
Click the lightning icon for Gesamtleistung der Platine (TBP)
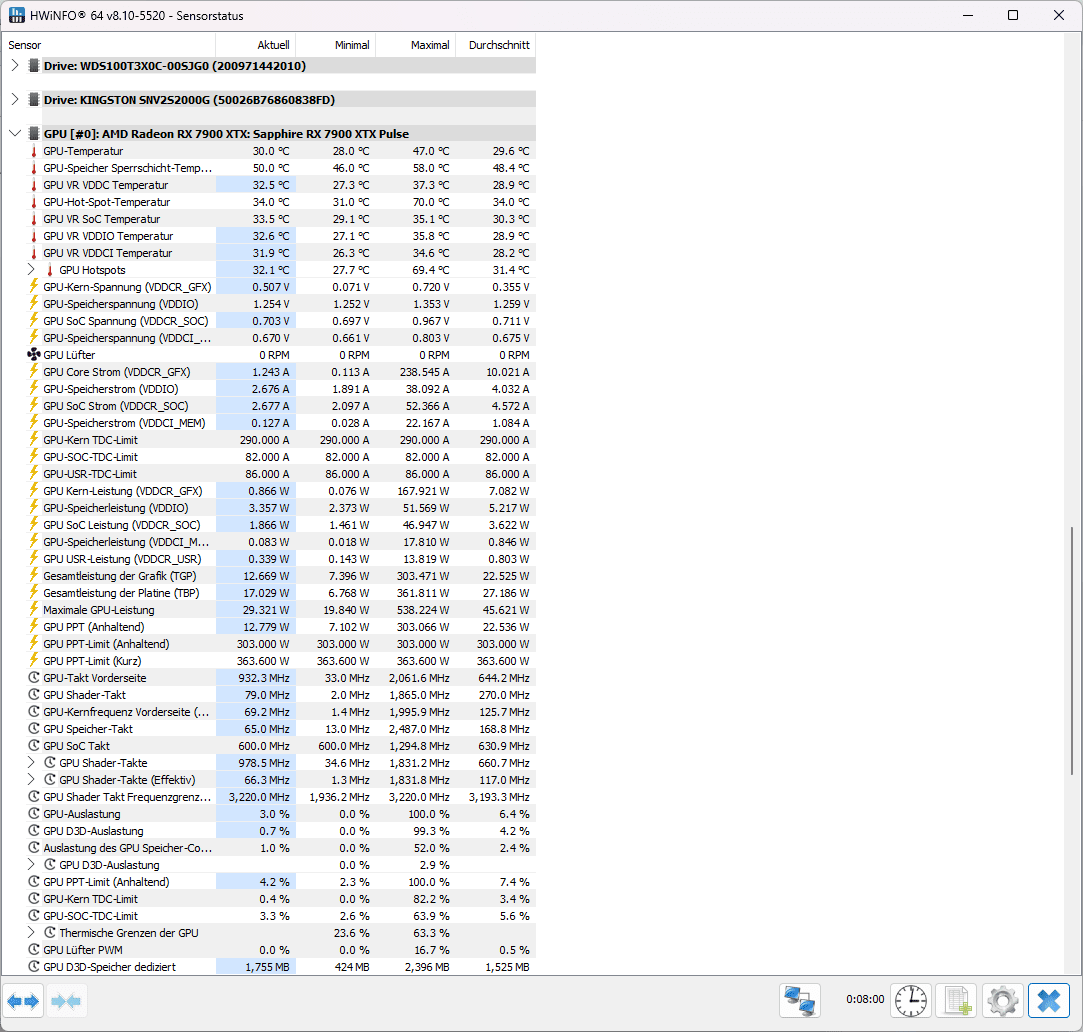34,593
